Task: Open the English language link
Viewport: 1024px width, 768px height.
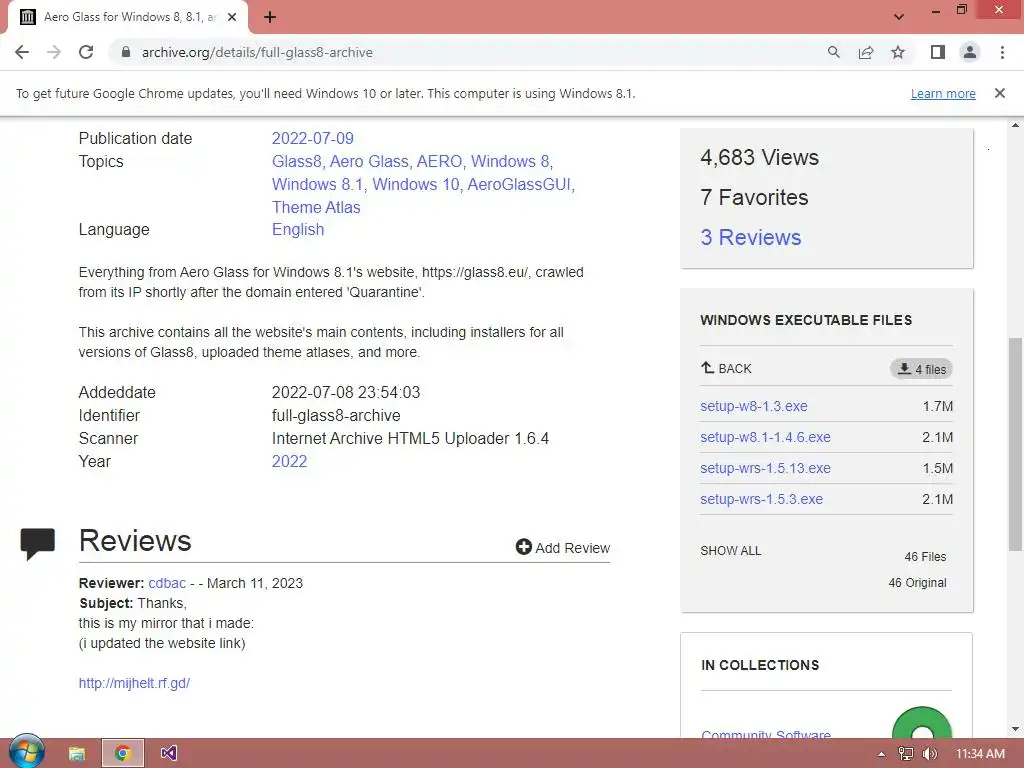Action: click(x=298, y=229)
